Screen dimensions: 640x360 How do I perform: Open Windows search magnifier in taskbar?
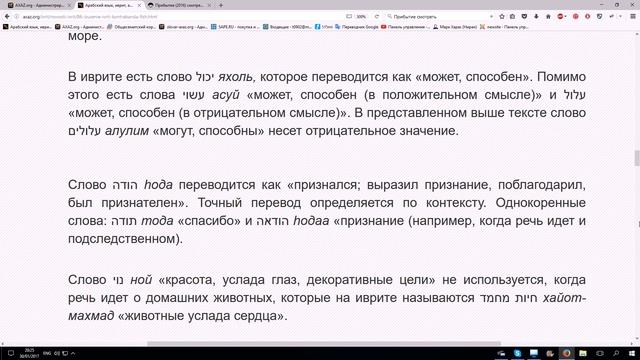616,353
